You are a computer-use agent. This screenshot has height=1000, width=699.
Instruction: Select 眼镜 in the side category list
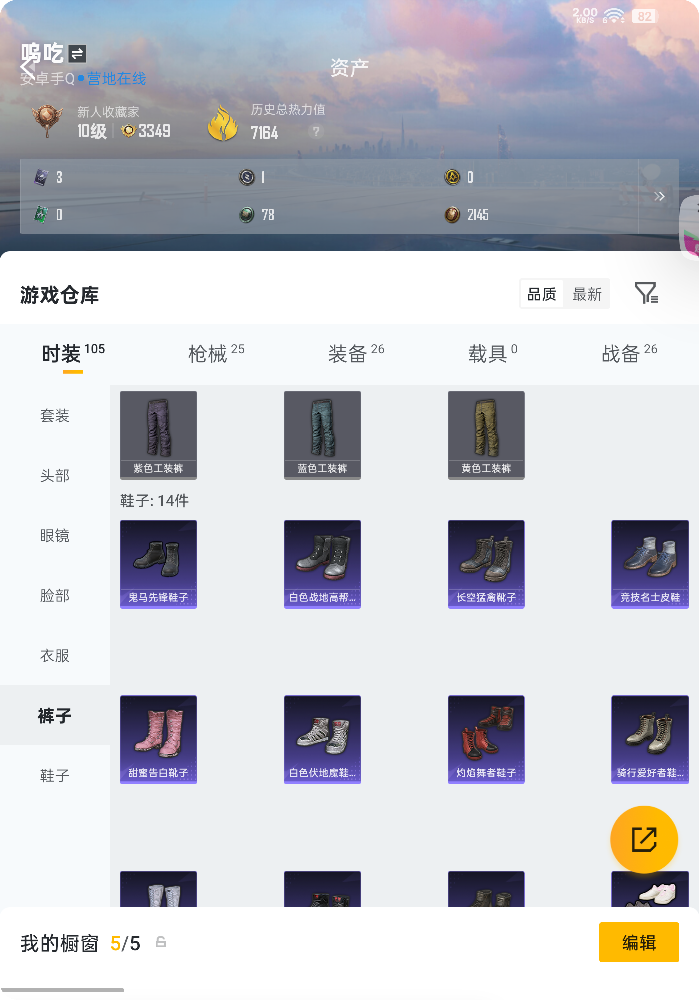pos(55,536)
